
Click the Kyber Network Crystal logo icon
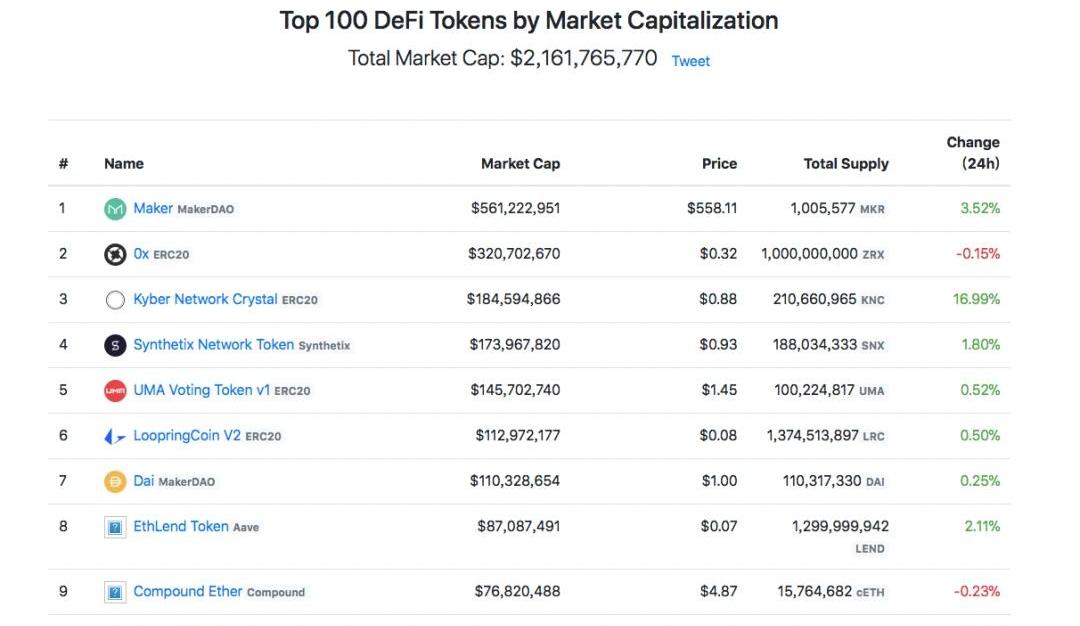(x=115, y=300)
